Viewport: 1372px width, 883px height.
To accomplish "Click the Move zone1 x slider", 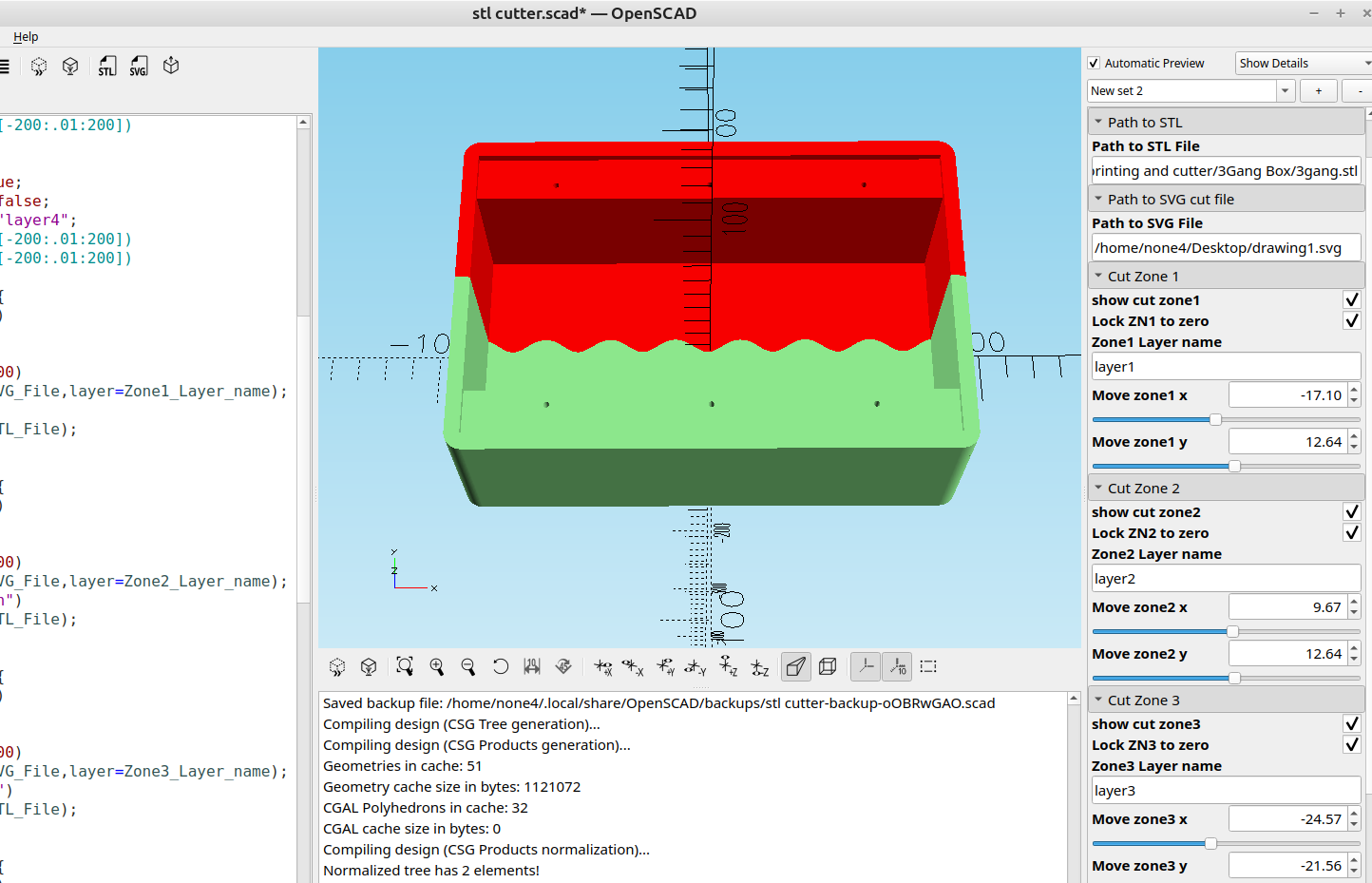I will (x=1226, y=419).
